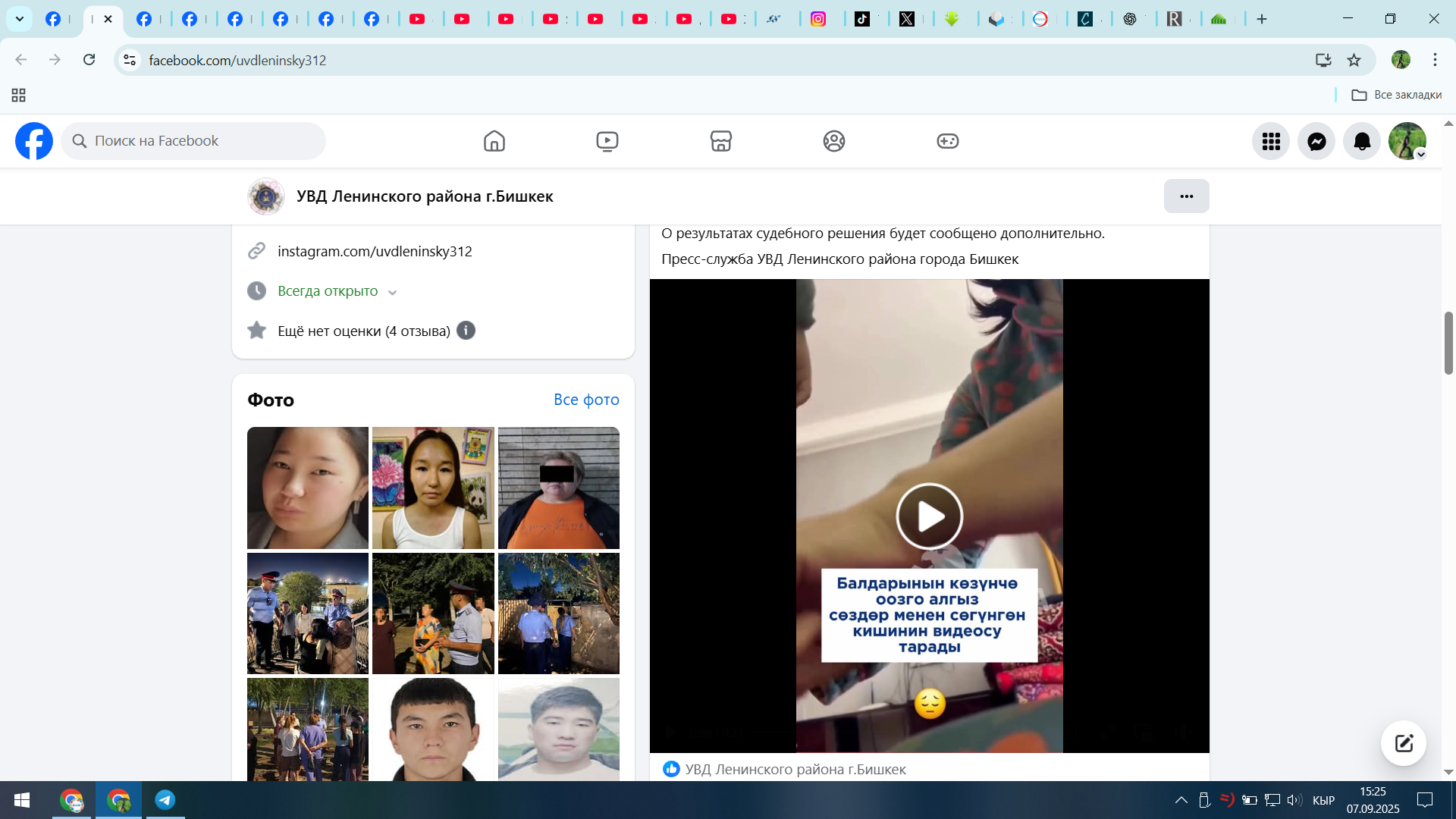1456x819 pixels.
Task: Switch to the TikTok browser tab
Action: [862, 19]
